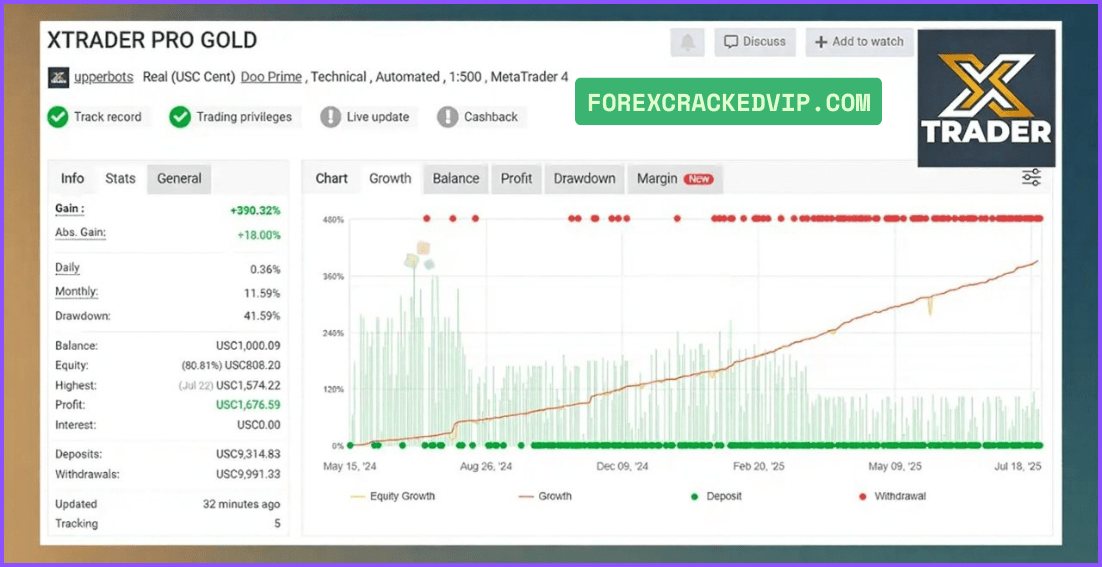Open the Doo Prime broker link
Screen dimensions: 1102x567
click(271, 77)
